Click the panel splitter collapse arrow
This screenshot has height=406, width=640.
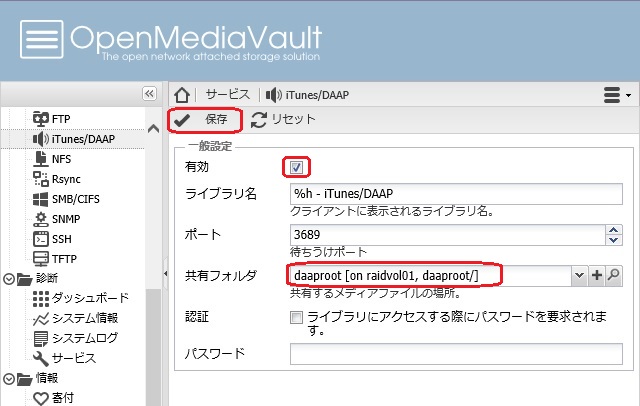(165, 273)
